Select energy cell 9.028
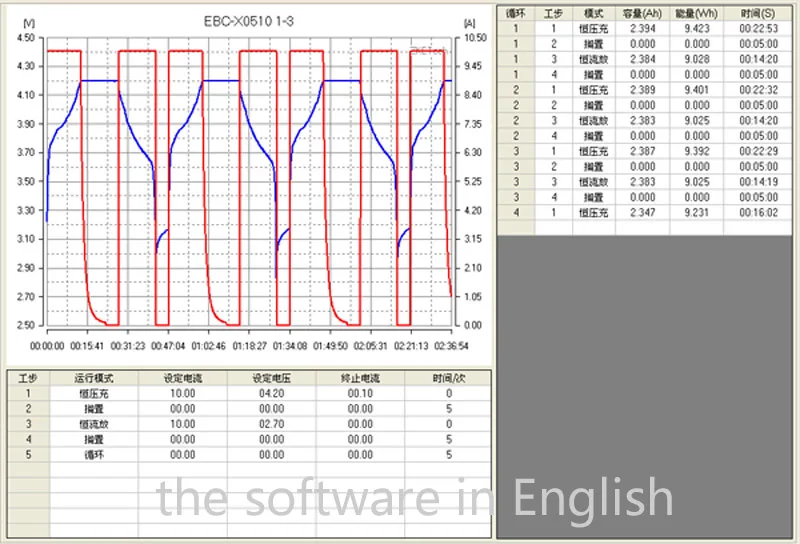 696,59
